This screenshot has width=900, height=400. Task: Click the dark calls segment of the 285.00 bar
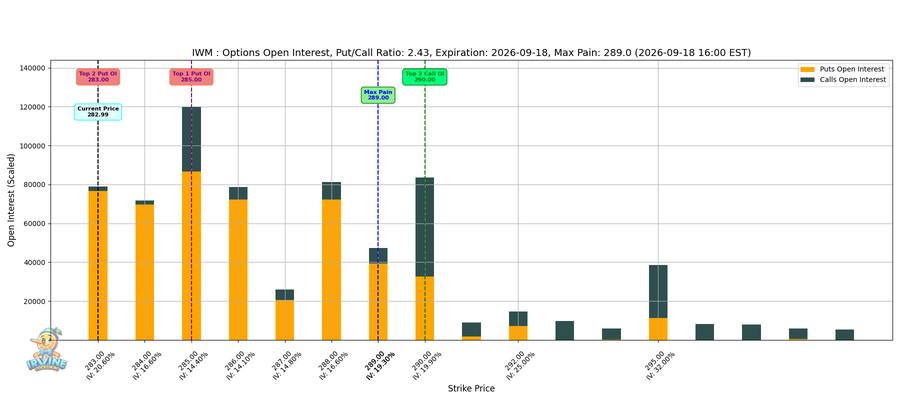[191, 139]
